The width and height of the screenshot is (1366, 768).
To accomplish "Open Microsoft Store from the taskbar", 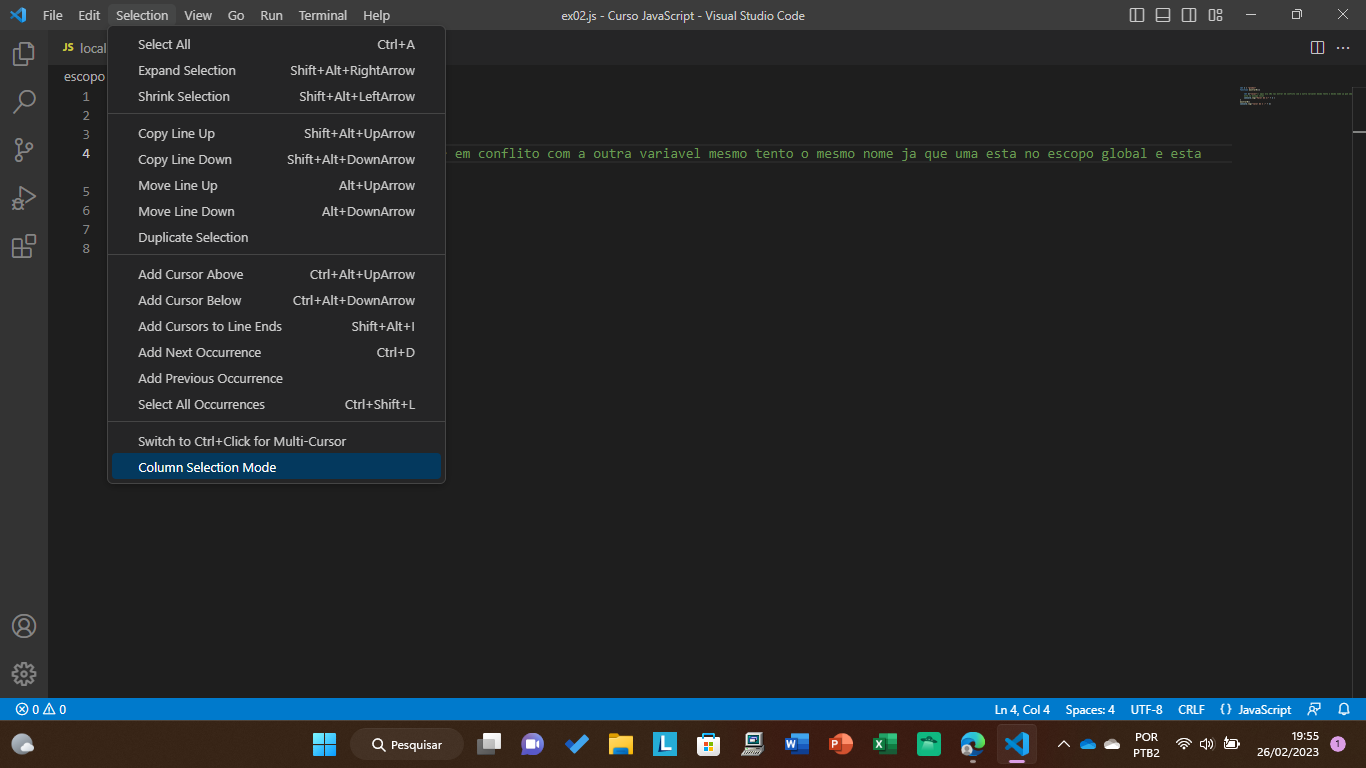I will pyautogui.click(x=709, y=744).
